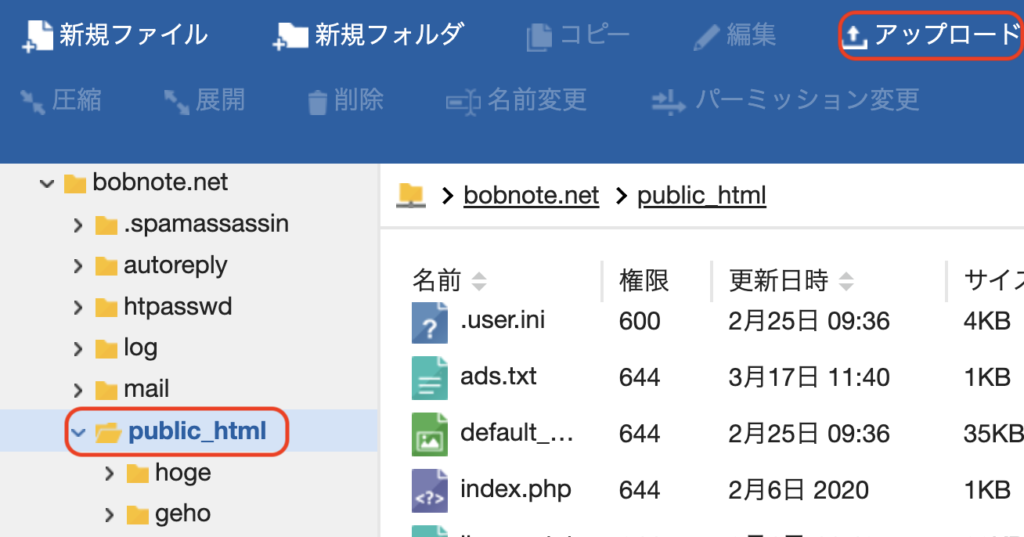Click the geho folder icon
This screenshot has height=537, width=1024.
coord(137,515)
